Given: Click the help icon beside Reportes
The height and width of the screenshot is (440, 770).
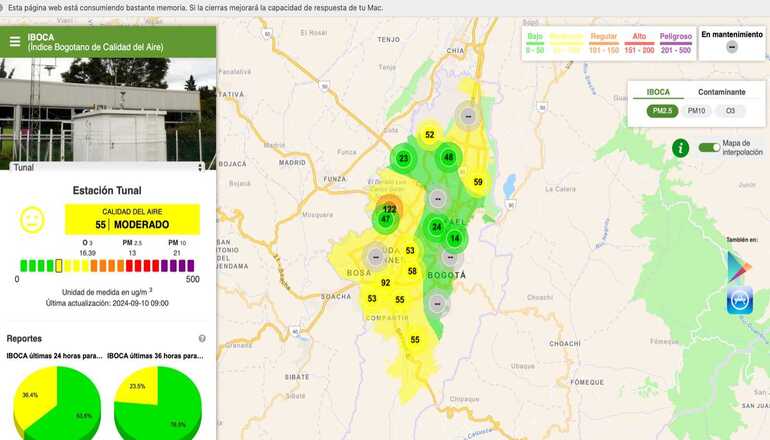Looking at the screenshot, I should point(202,339).
